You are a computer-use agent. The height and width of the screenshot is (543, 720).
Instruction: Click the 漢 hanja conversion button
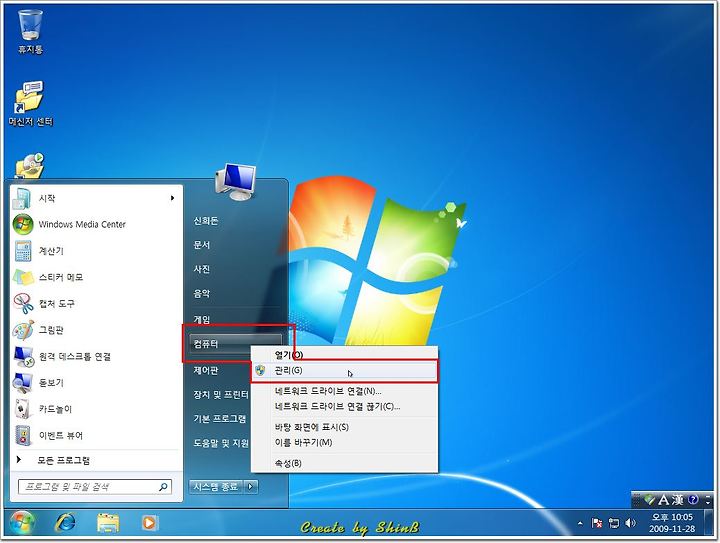click(677, 500)
